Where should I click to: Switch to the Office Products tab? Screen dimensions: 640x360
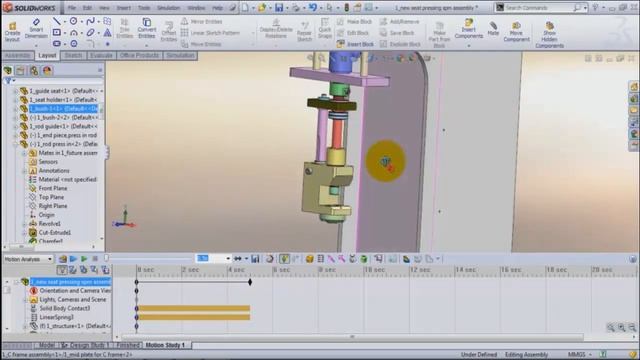[139, 56]
